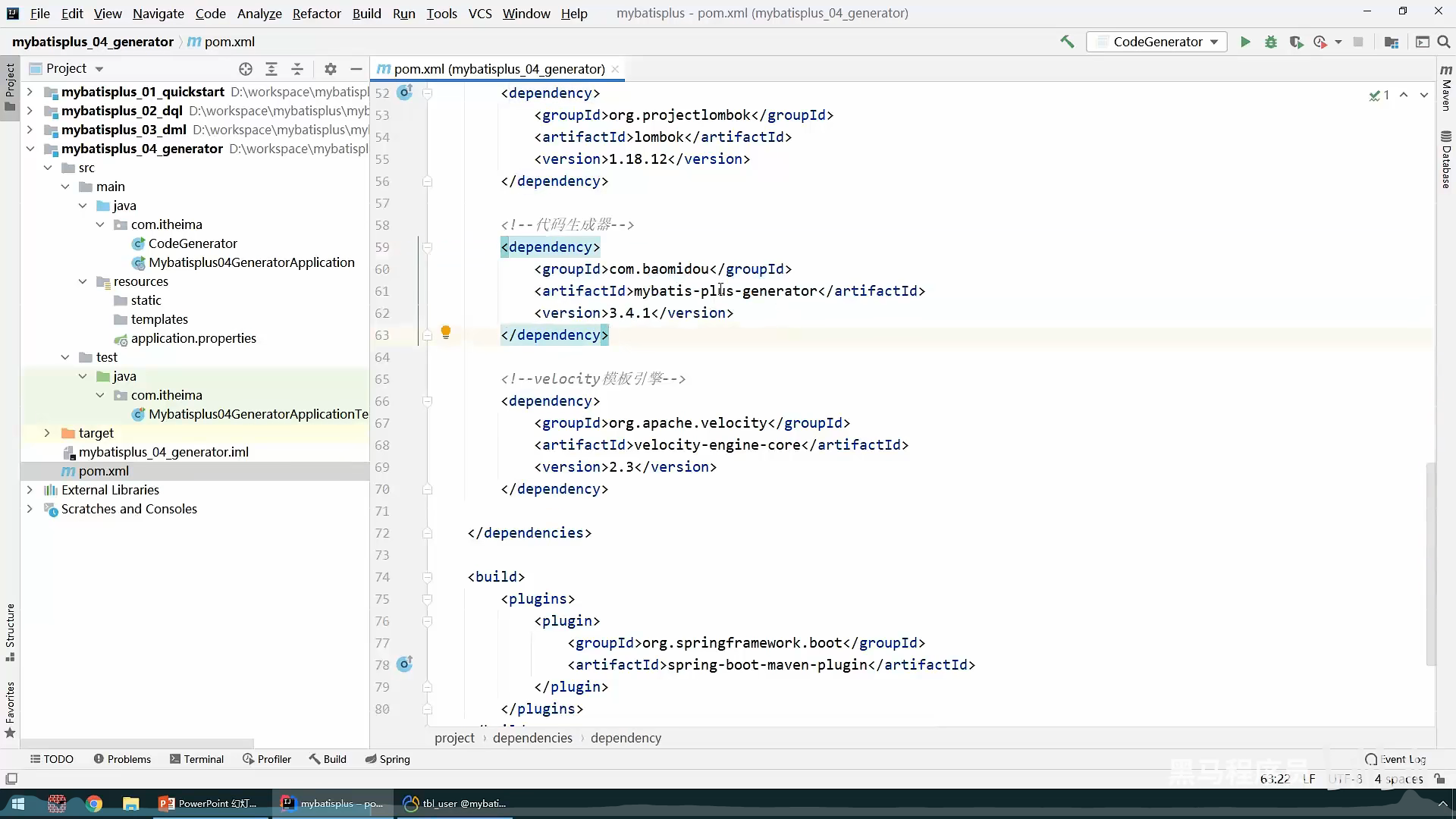Viewport: 1456px width, 819px height.
Task: Click the Build project hammer icon
Action: coord(1067,42)
